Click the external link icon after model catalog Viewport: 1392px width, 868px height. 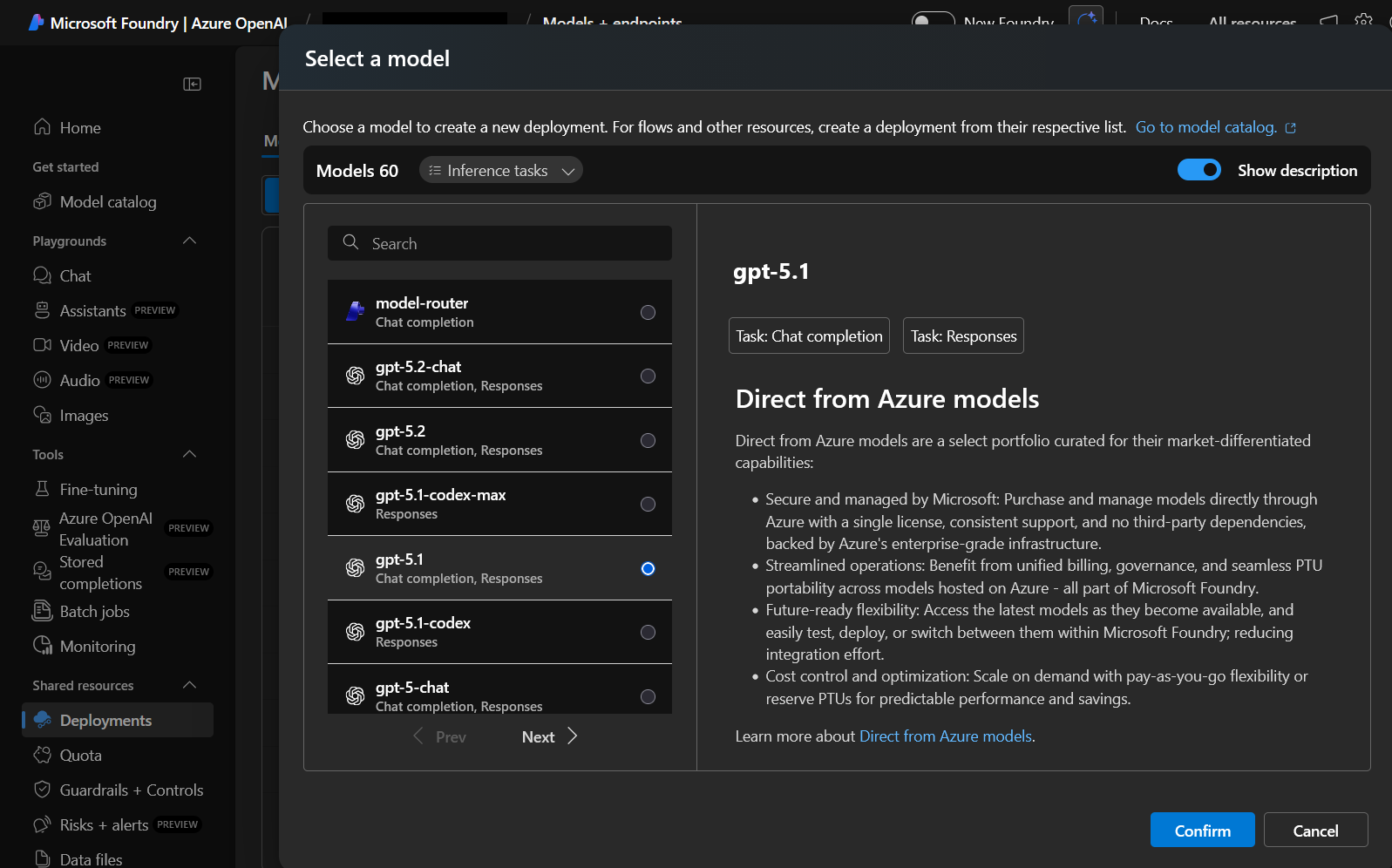(1291, 128)
